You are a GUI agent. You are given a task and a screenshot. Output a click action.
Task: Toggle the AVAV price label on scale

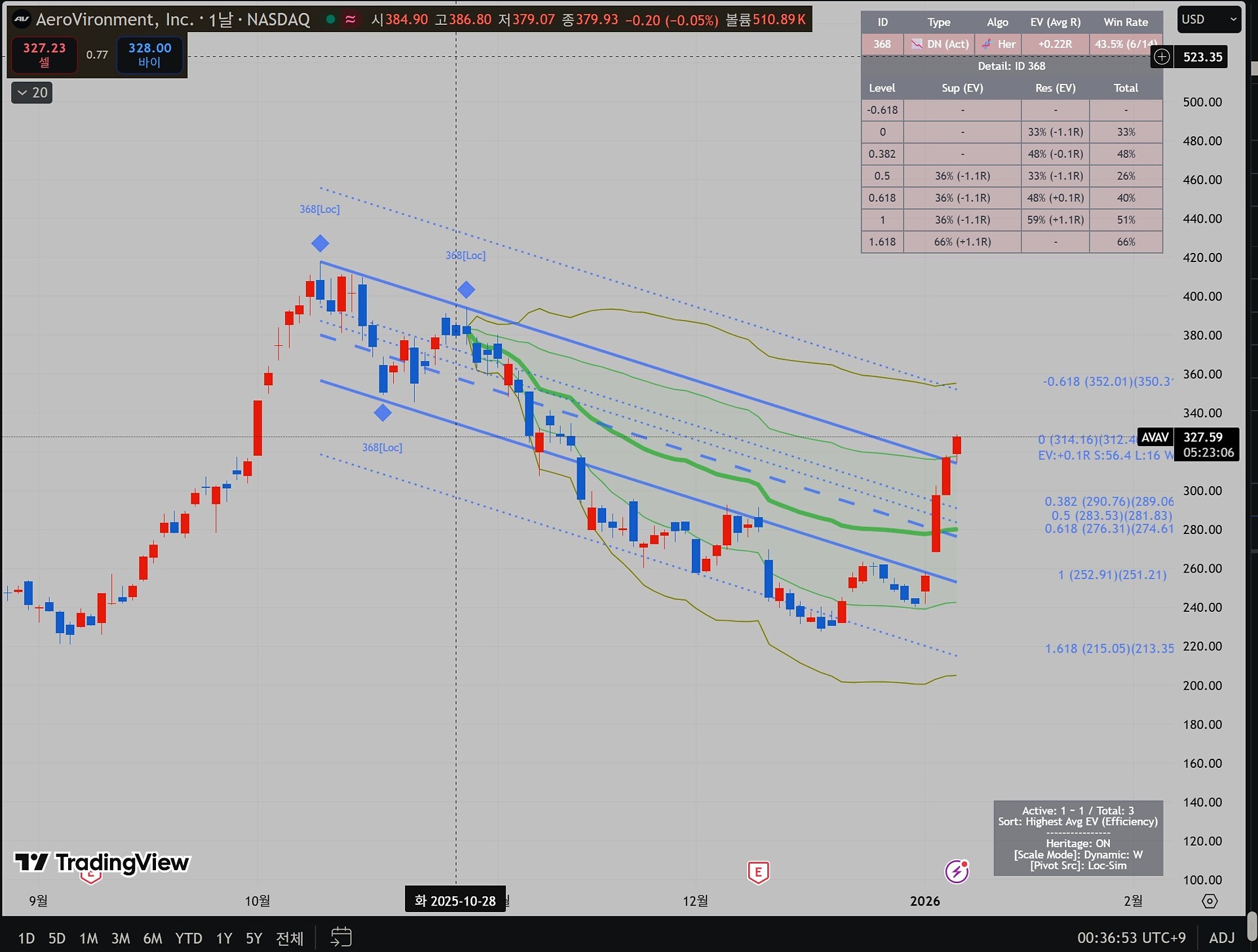(1154, 437)
